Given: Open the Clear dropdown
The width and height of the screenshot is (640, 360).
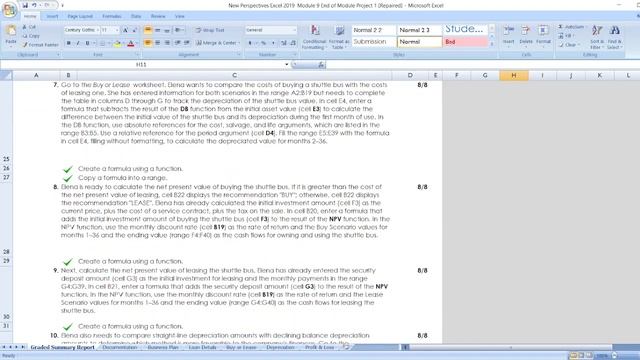Looking at the screenshot, I should coord(568,45).
